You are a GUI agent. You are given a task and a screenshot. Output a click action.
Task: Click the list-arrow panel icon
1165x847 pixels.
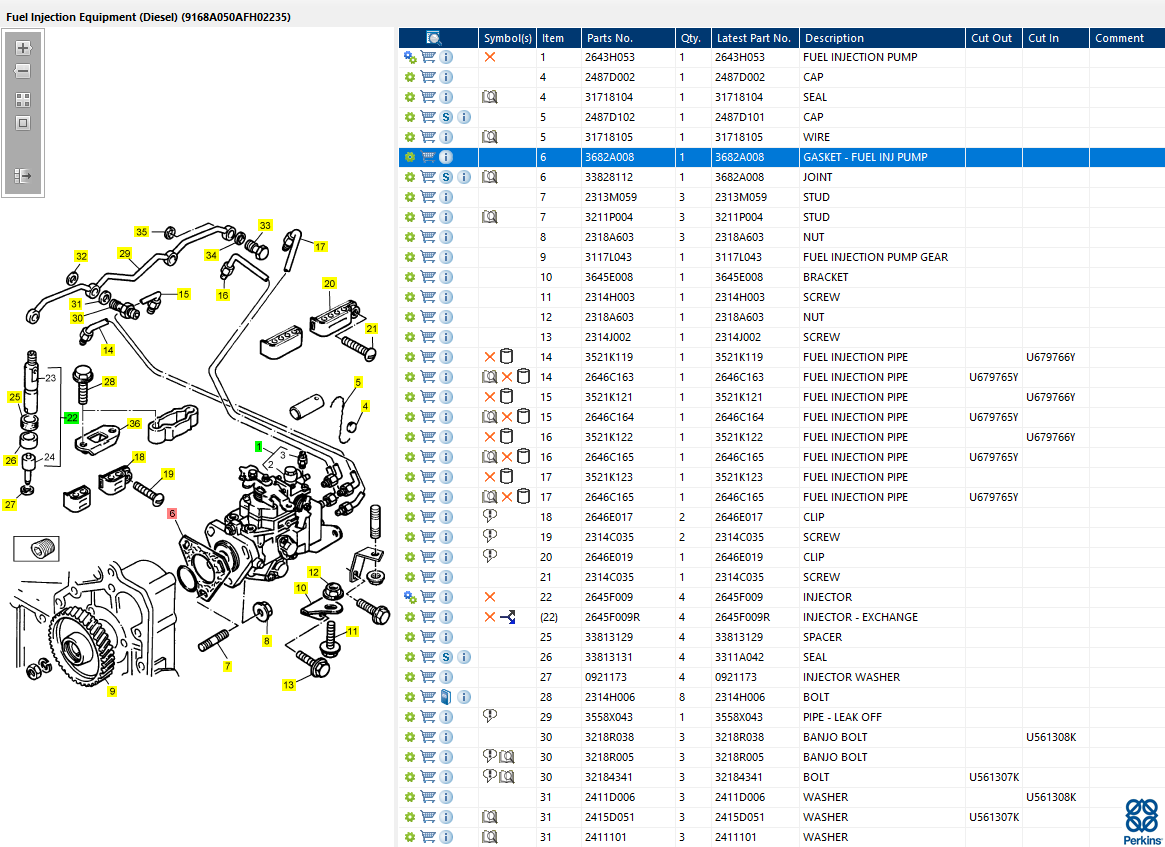point(24,176)
